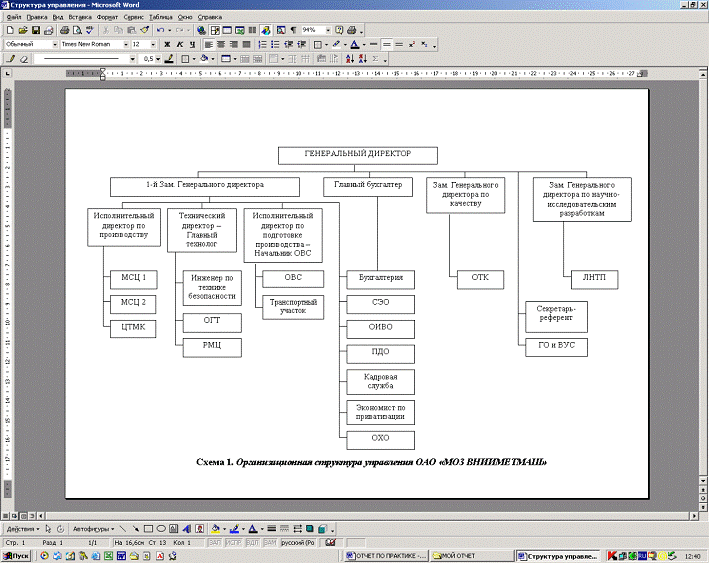Center-align text with the toolbar icon
The image size is (709, 563).
point(221,45)
